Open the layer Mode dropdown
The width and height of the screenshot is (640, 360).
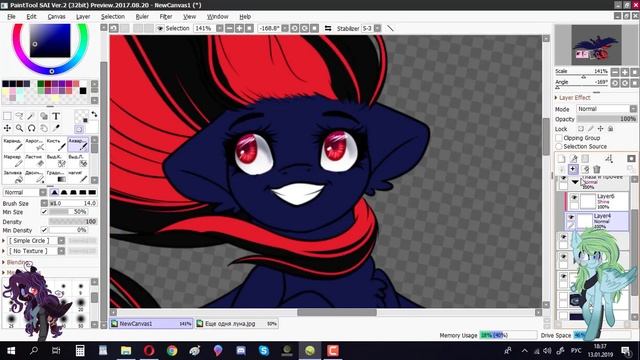[x=607, y=109]
